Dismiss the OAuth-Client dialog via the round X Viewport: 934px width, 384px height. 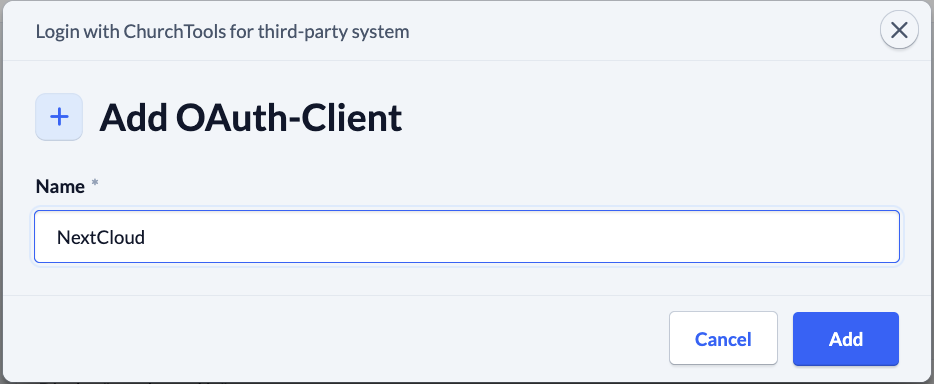coord(899,30)
